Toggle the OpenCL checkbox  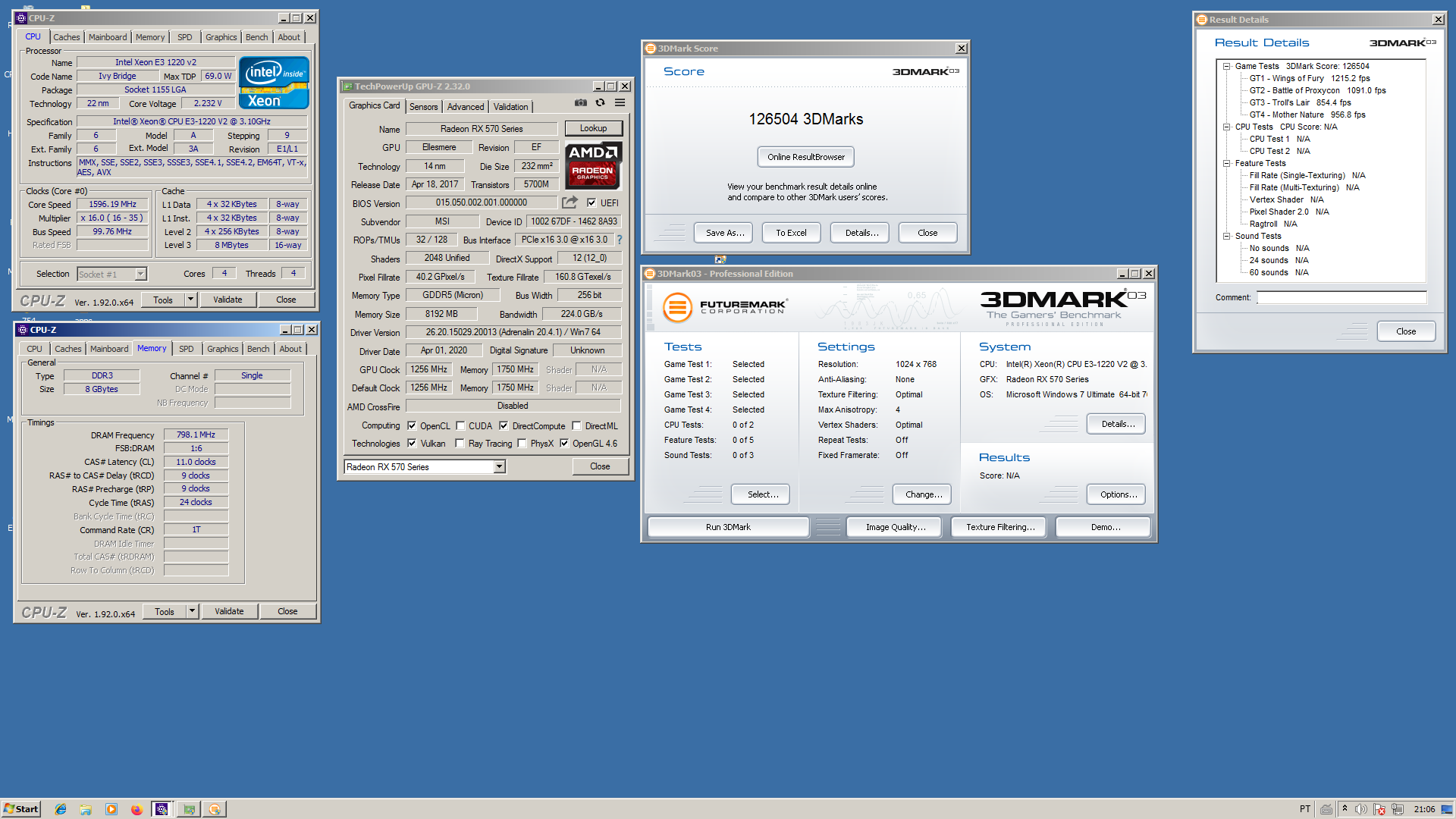[412, 425]
